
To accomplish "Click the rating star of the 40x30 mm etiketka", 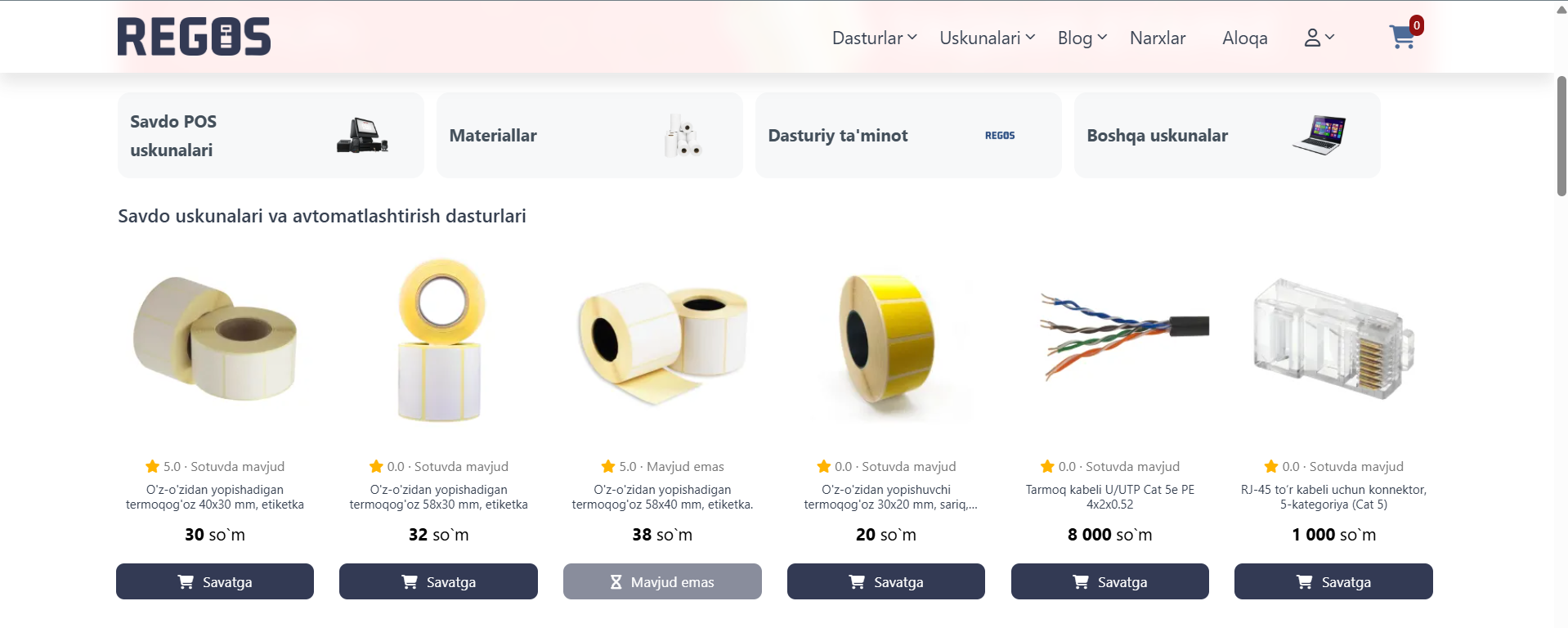I will (x=152, y=467).
